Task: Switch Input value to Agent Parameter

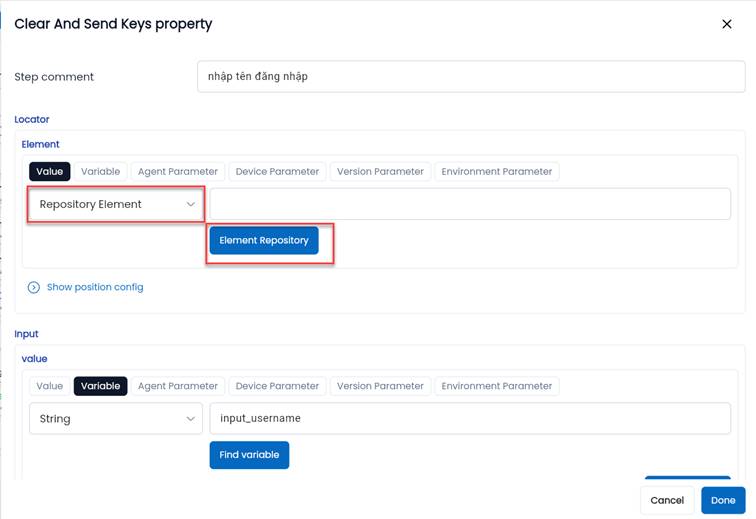Action: click(178, 386)
